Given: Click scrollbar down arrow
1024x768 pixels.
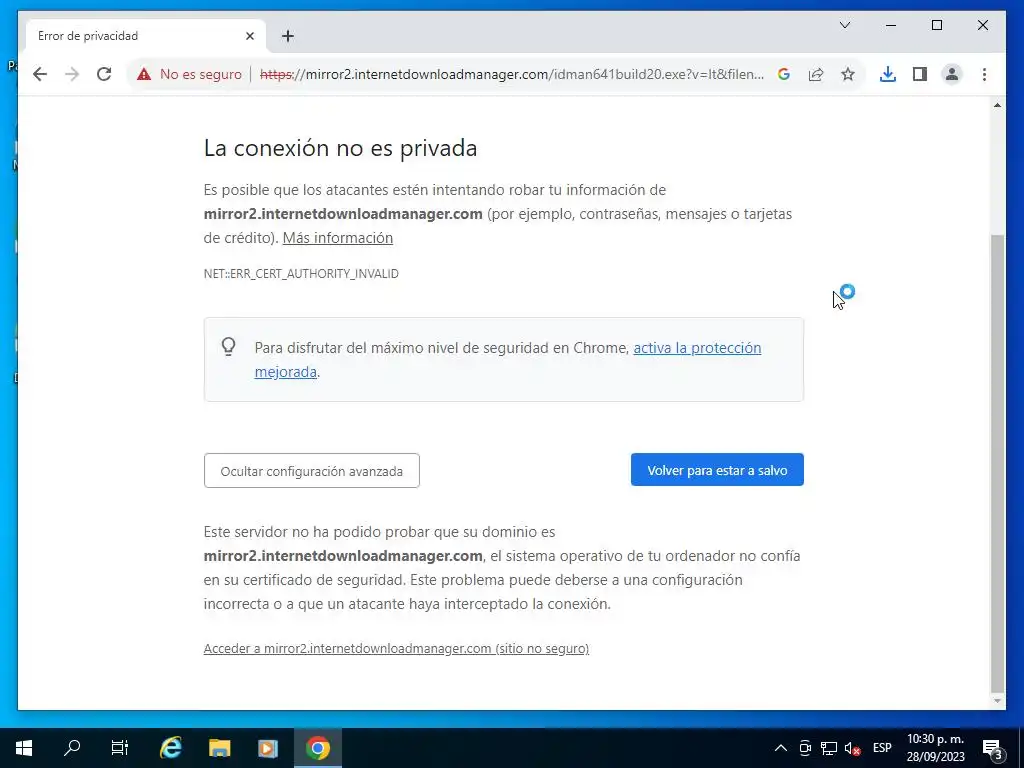Looking at the screenshot, I should (x=997, y=701).
